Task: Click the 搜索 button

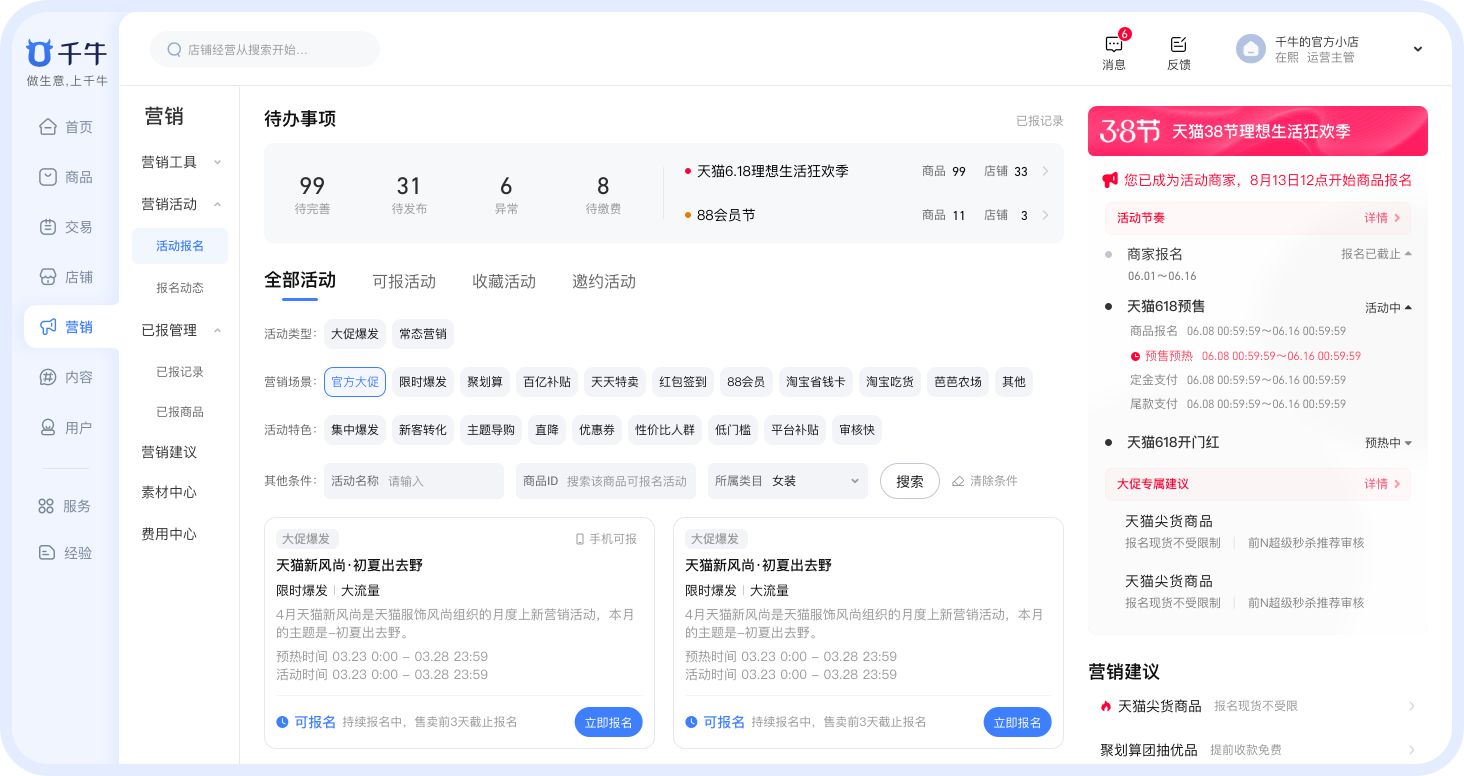Action: 910,481
